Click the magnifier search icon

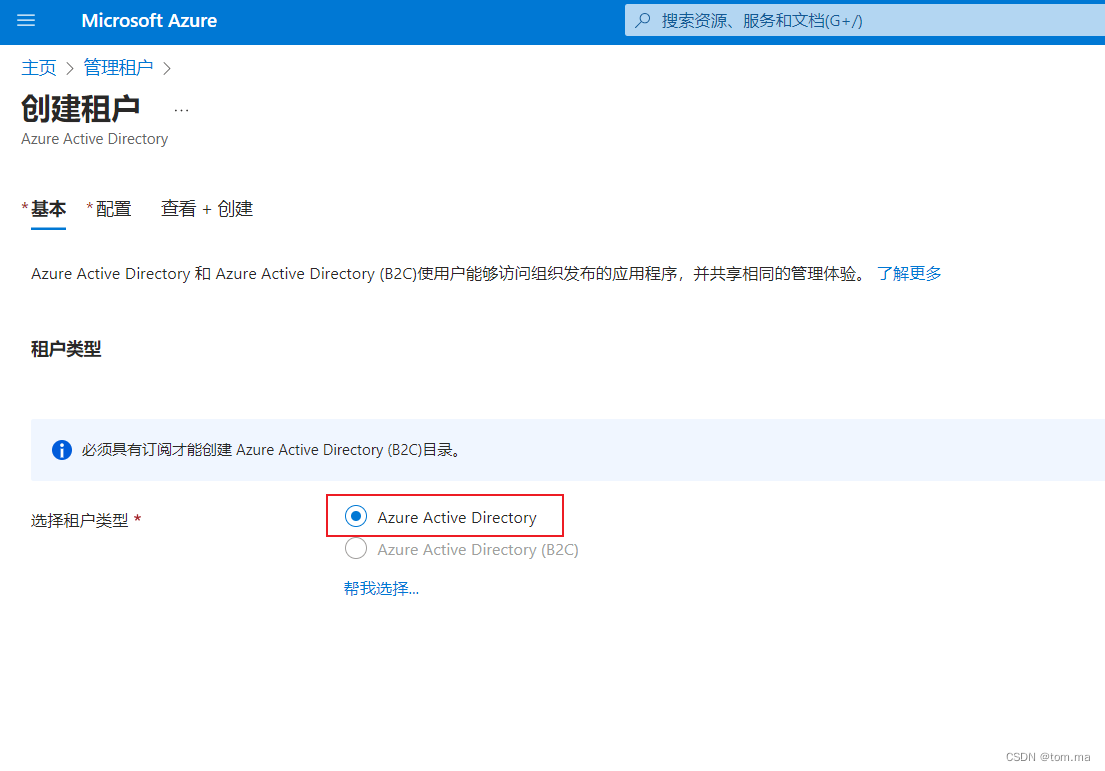click(642, 20)
